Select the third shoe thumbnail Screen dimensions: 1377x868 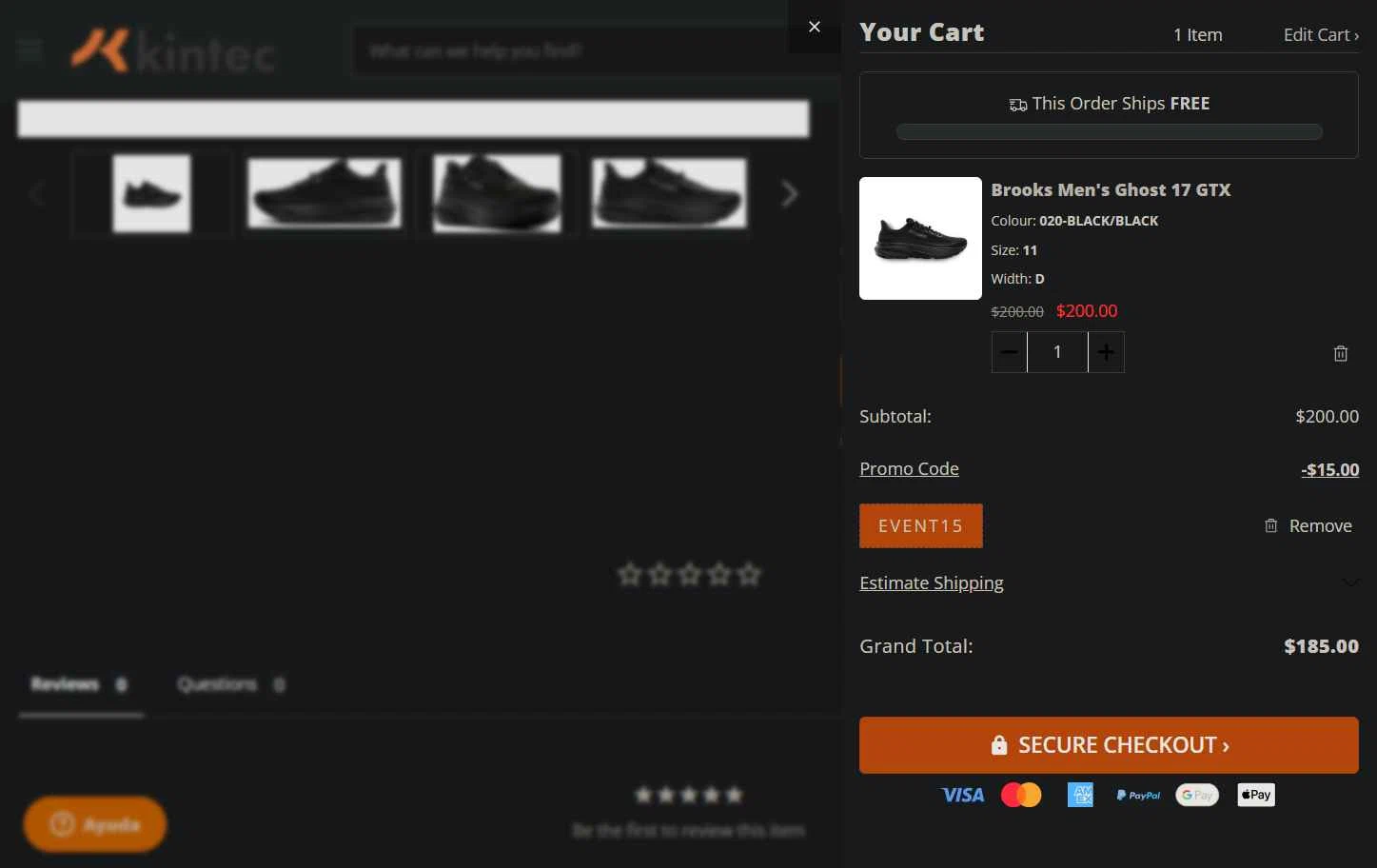497,194
